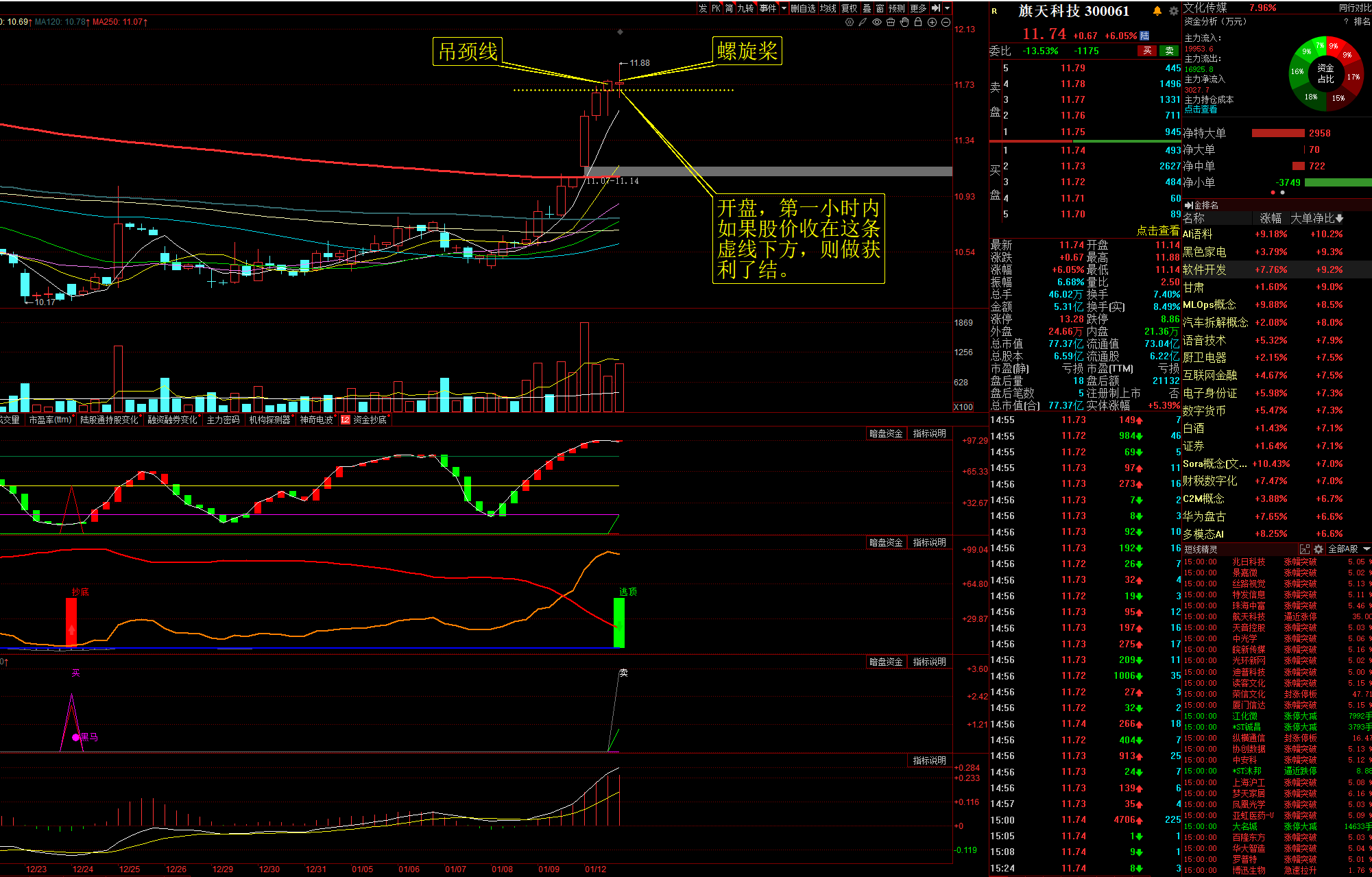The width and height of the screenshot is (1372, 877).
Task: Select the hand pan tool icon
Action: coord(904,23)
